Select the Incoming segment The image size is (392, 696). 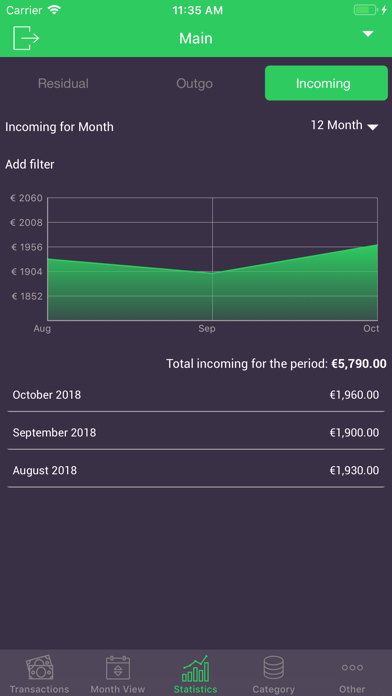pyautogui.click(x=326, y=83)
